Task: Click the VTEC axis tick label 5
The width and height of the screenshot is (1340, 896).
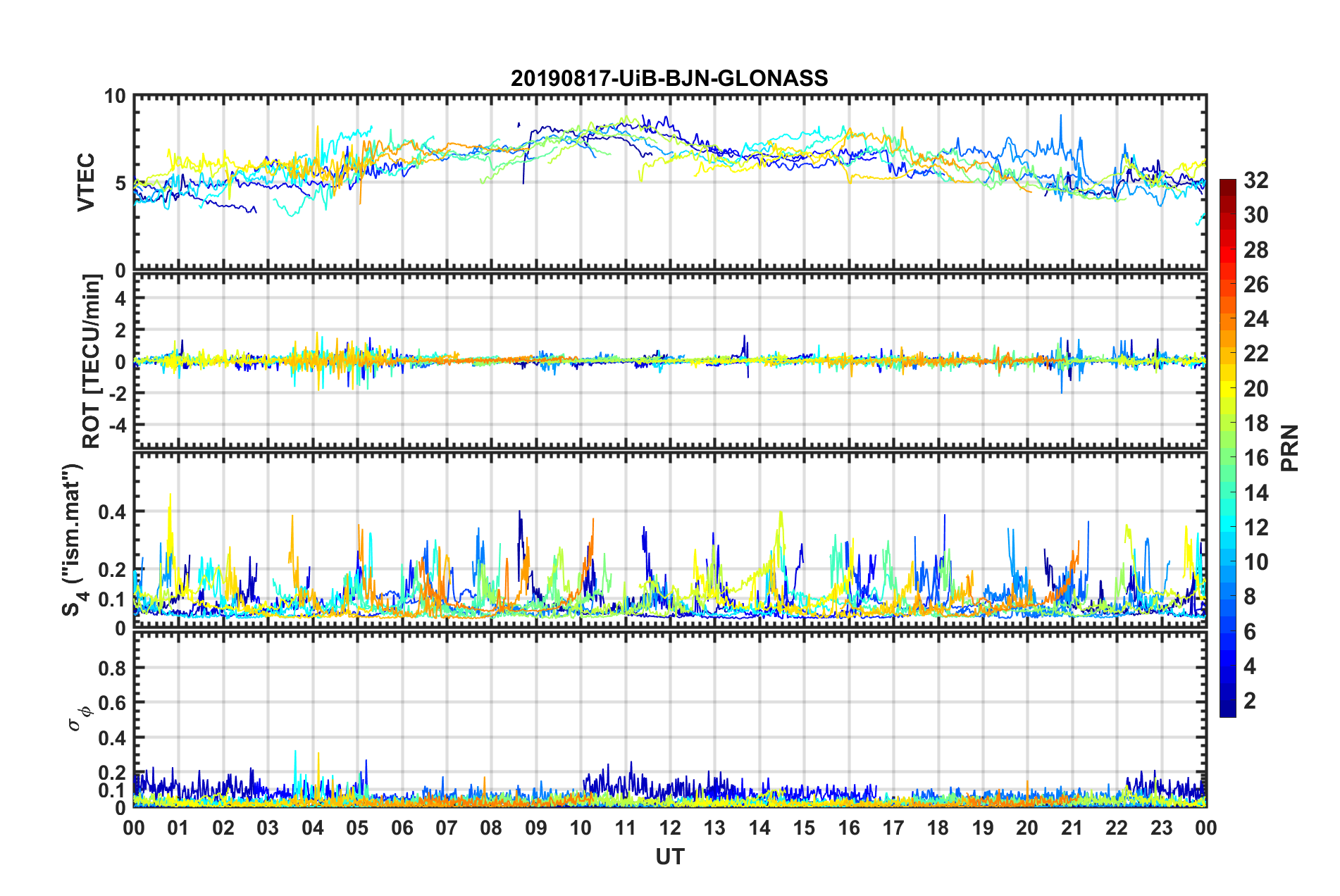Action: (120, 183)
